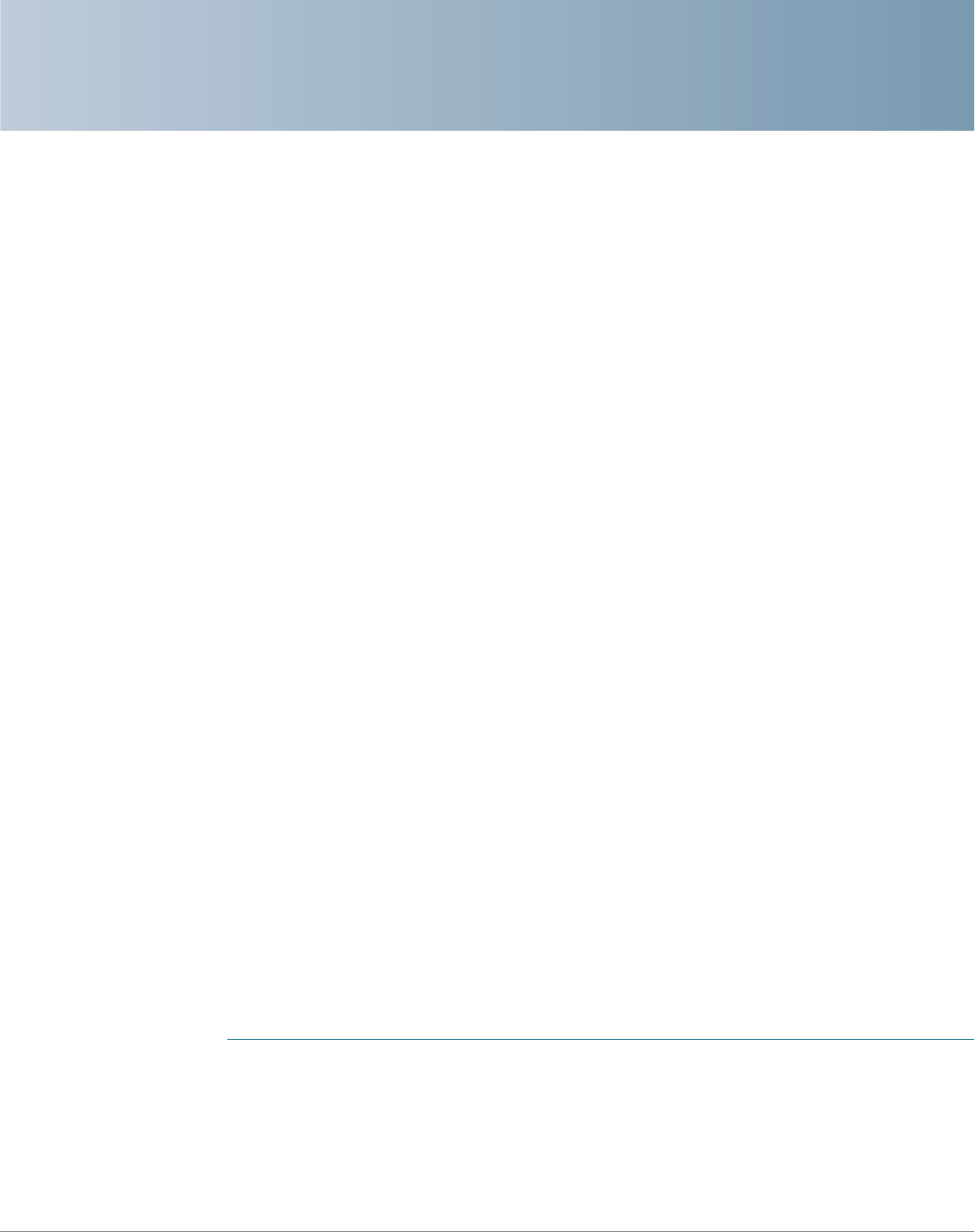
Task: Click the teal horizontal divider line
Action: point(601,1040)
